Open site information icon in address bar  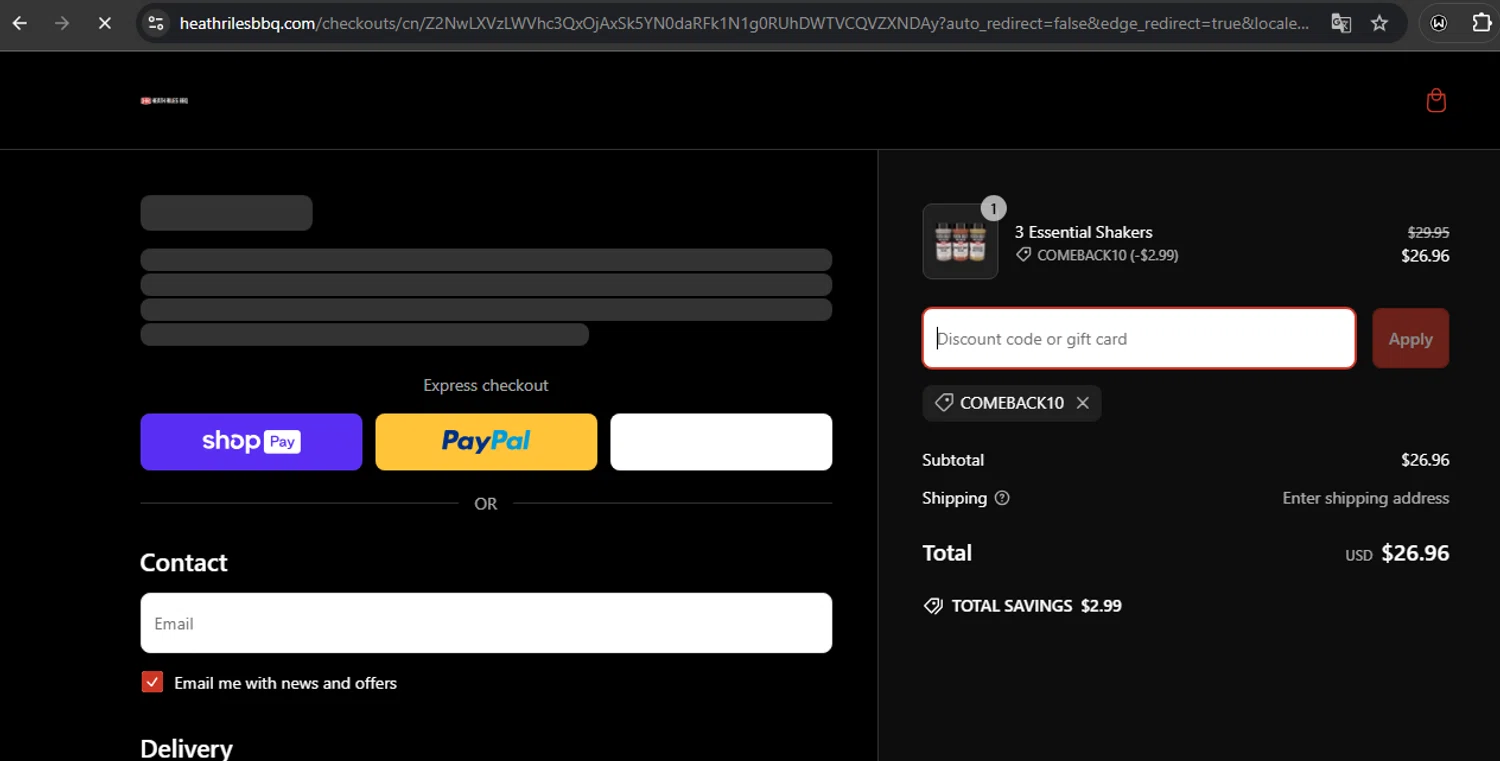coord(155,23)
